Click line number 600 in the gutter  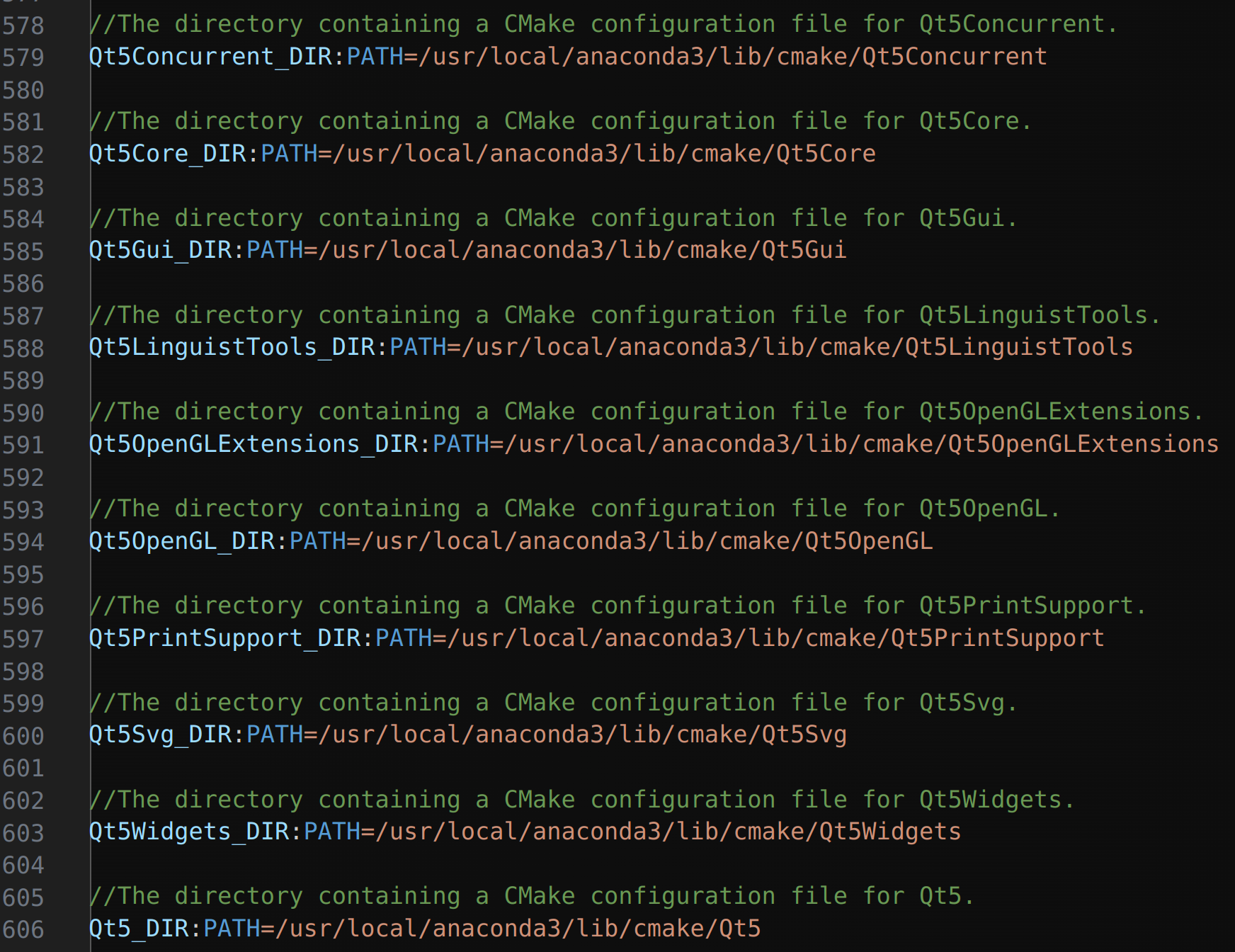click(x=23, y=736)
